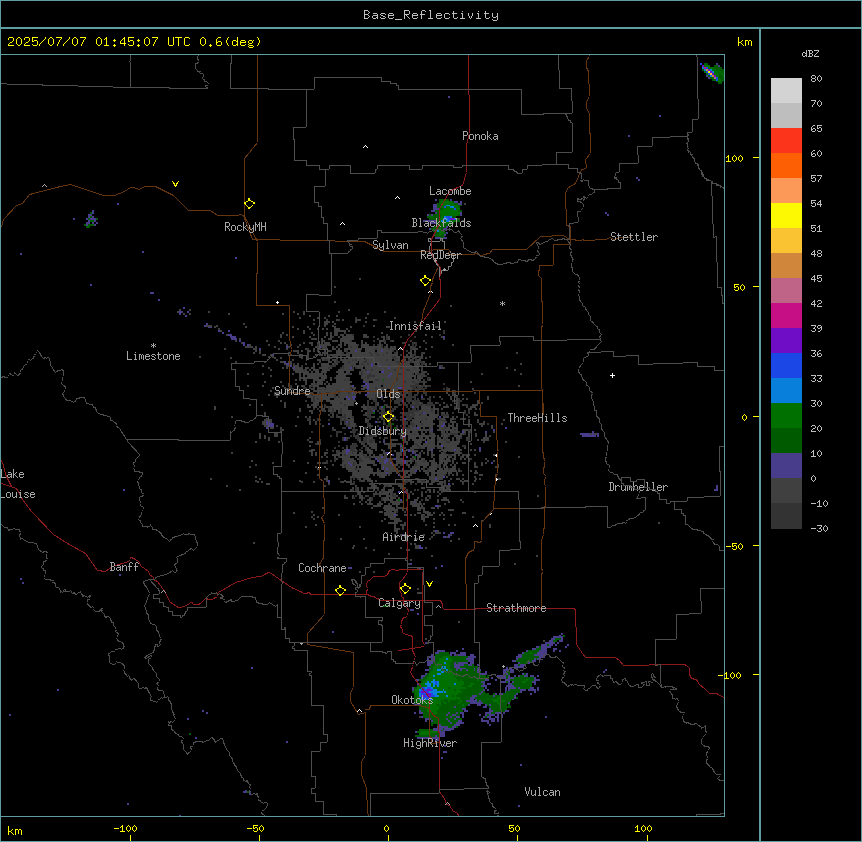Click the multicolor echo in top-right map corner

[x=712, y=72]
